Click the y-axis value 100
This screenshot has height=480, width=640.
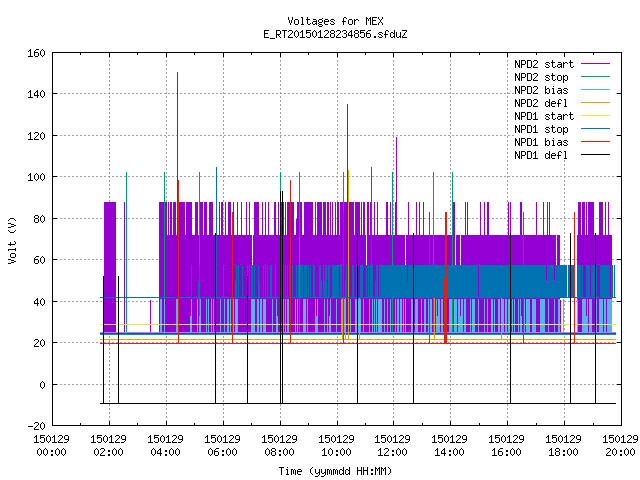pyautogui.click(x=36, y=177)
